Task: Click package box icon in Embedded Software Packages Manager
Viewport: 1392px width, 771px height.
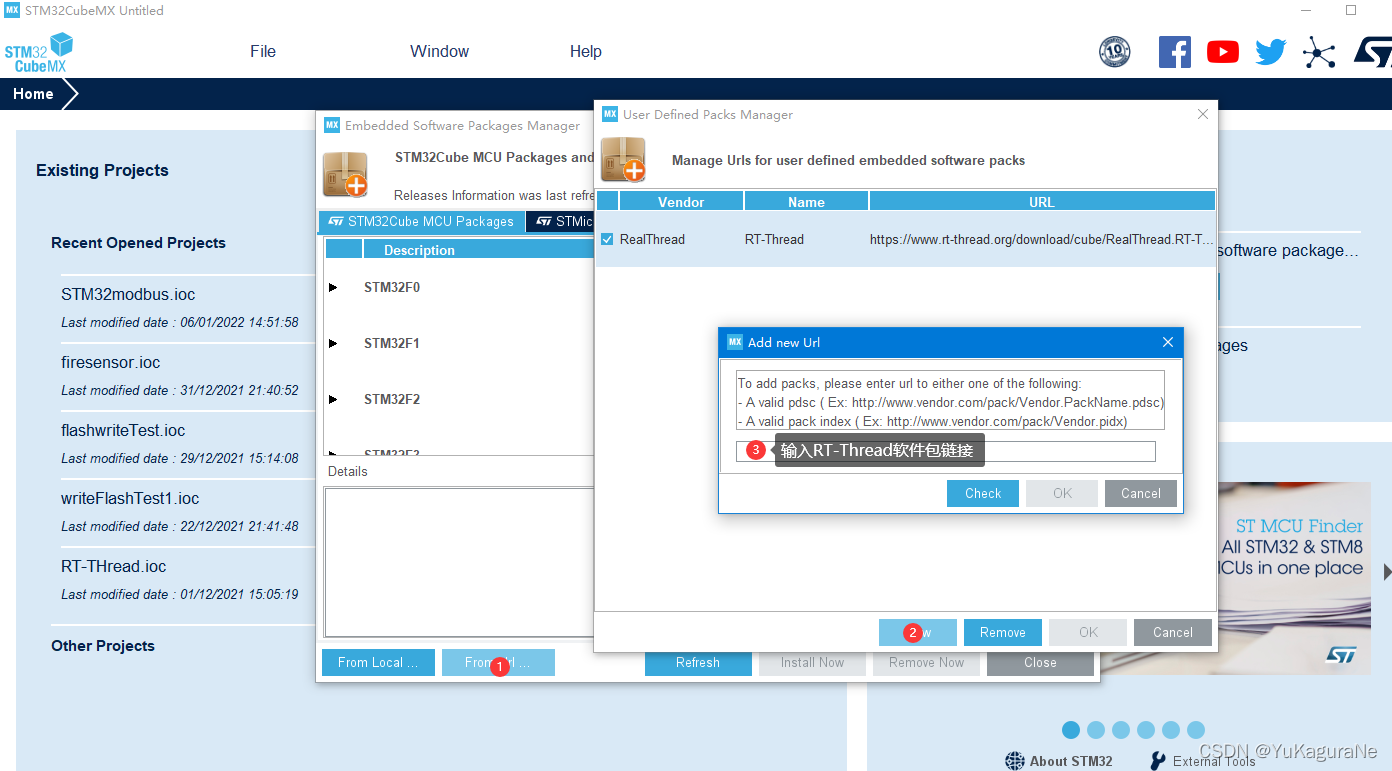Action: (x=345, y=174)
